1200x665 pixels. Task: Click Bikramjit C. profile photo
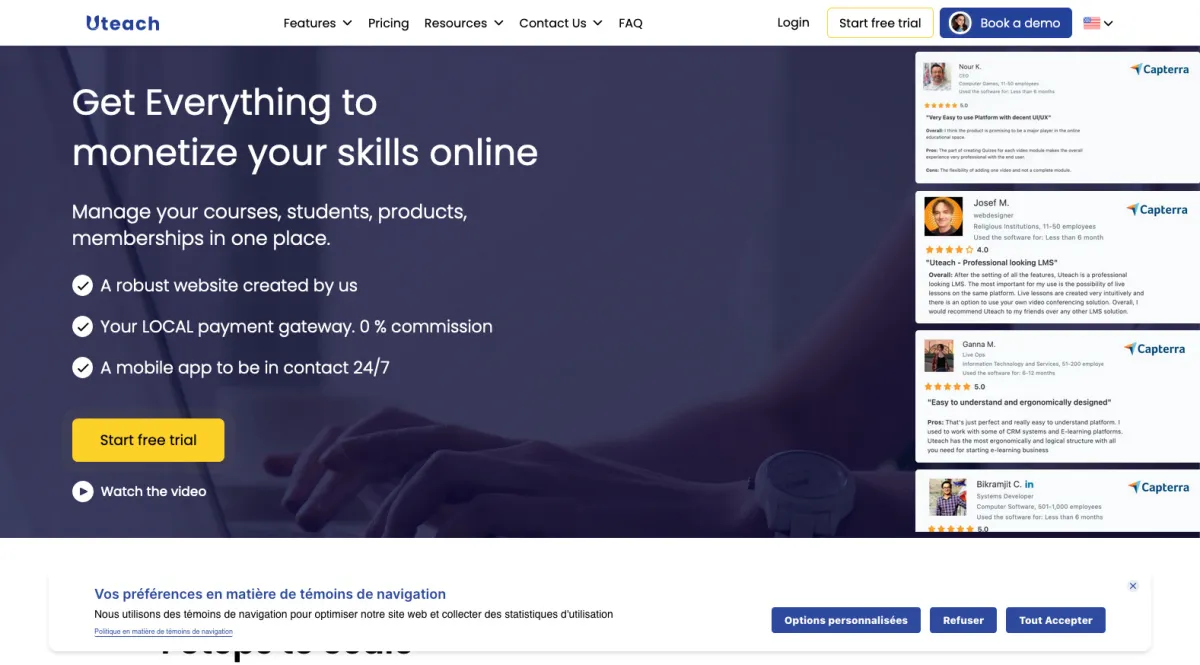pos(947,497)
